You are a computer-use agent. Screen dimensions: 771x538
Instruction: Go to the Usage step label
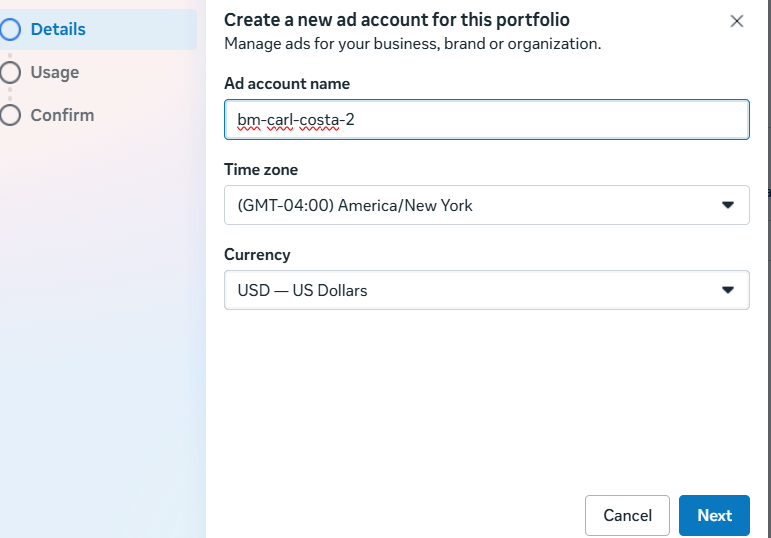tap(55, 72)
